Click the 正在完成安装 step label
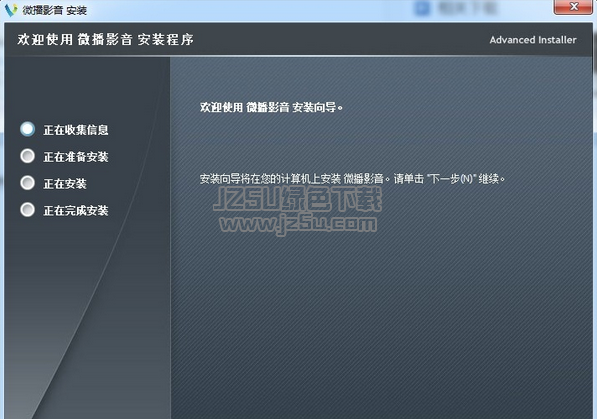Screen dimensions: 597x419 [76, 210]
